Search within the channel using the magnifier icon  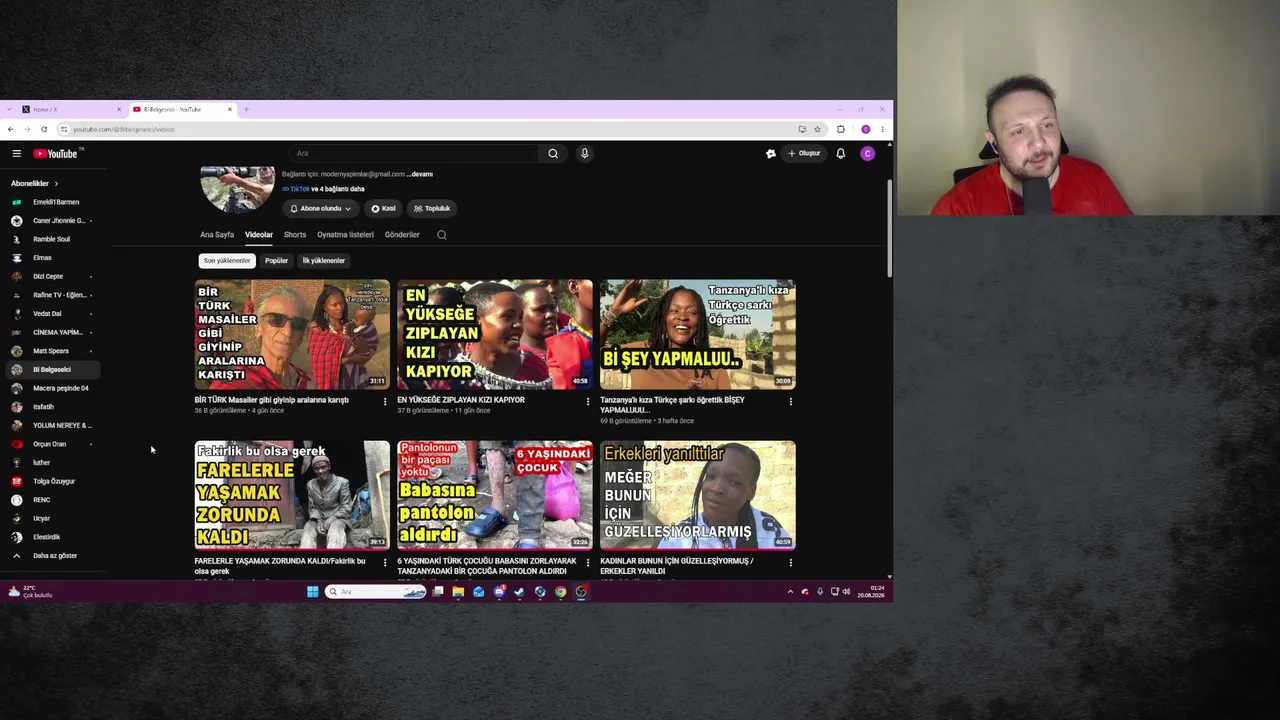pos(442,235)
